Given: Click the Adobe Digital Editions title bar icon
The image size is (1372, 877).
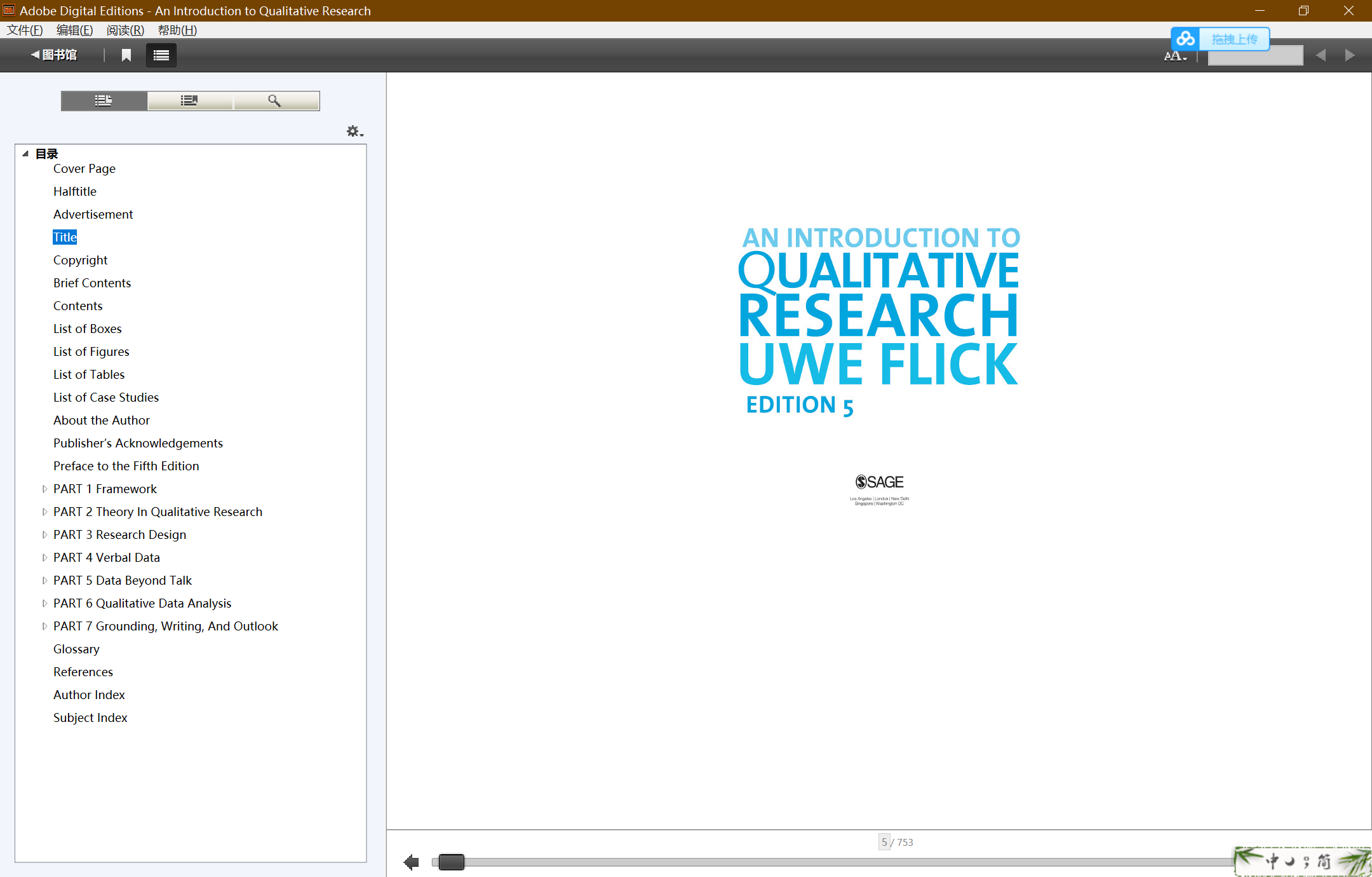Looking at the screenshot, I should 9,10.
